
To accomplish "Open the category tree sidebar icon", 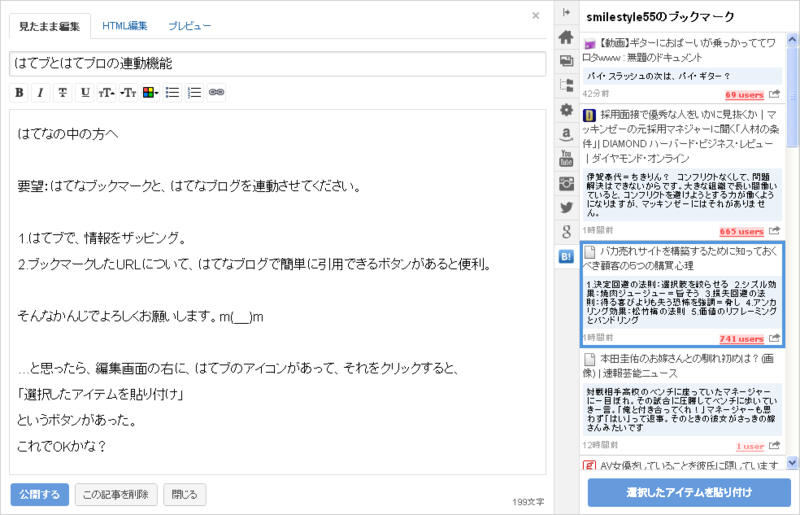I will pyautogui.click(x=566, y=85).
